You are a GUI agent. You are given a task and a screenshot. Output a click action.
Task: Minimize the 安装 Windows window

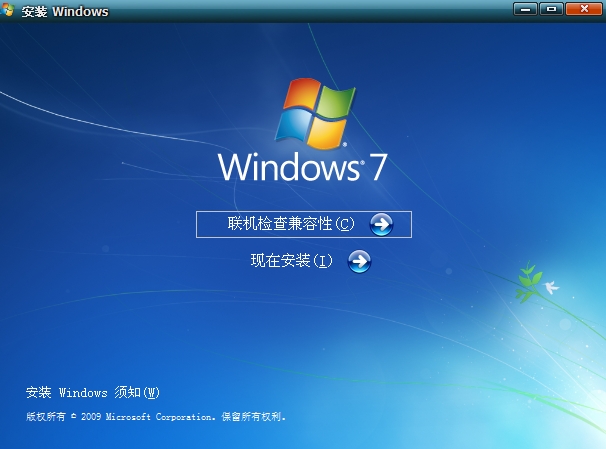[525, 9]
